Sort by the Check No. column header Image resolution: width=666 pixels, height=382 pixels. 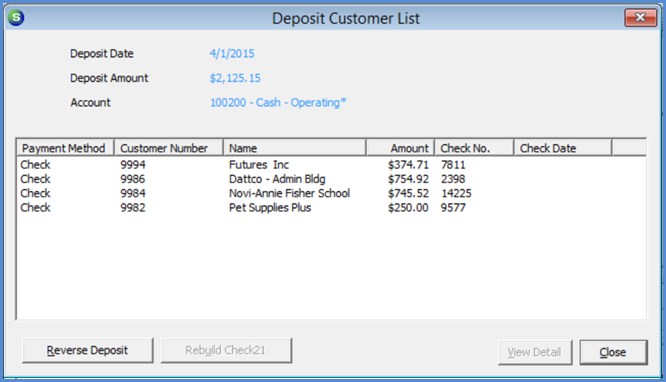click(474, 148)
